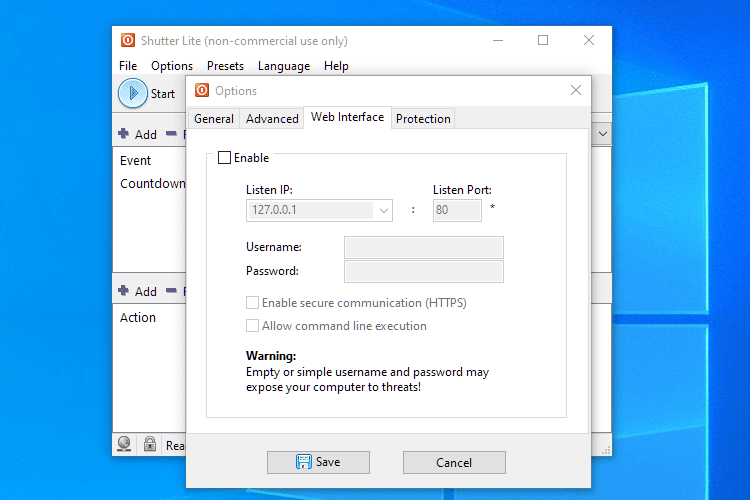Click the minus remove icon in Events toolbar
Image resolution: width=750 pixels, height=500 pixels.
coord(171,133)
